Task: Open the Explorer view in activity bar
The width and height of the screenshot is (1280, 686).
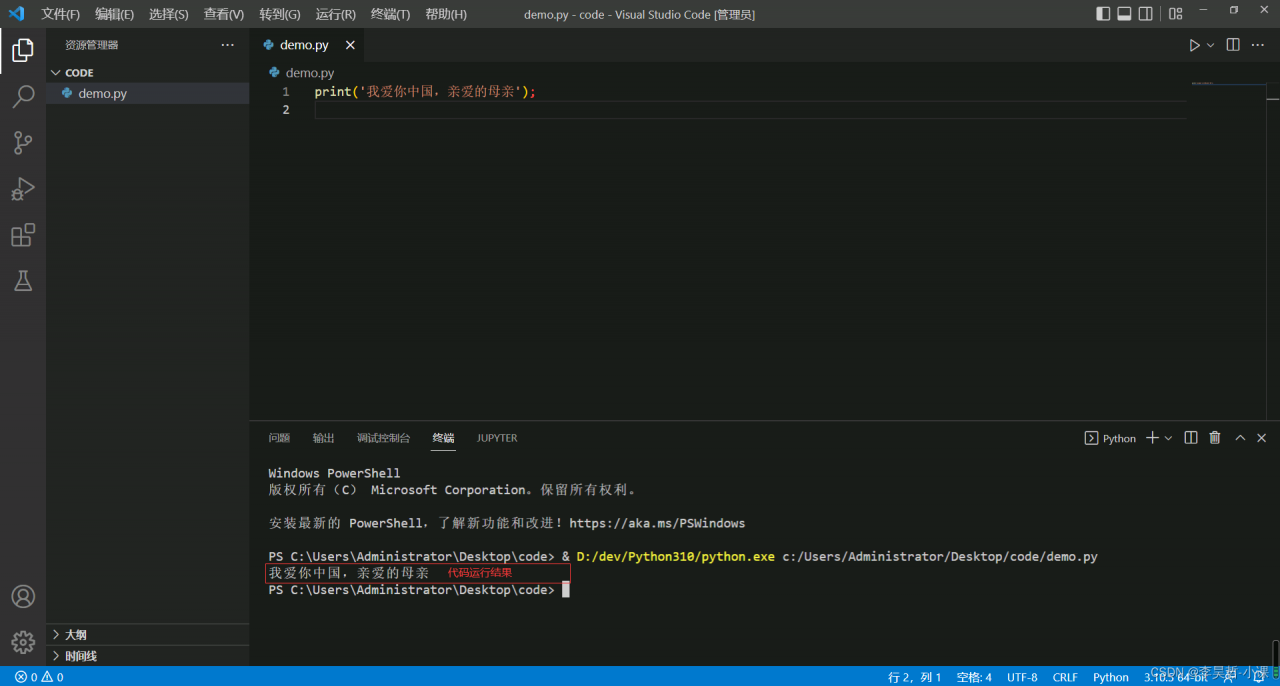Action: (x=23, y=50)
